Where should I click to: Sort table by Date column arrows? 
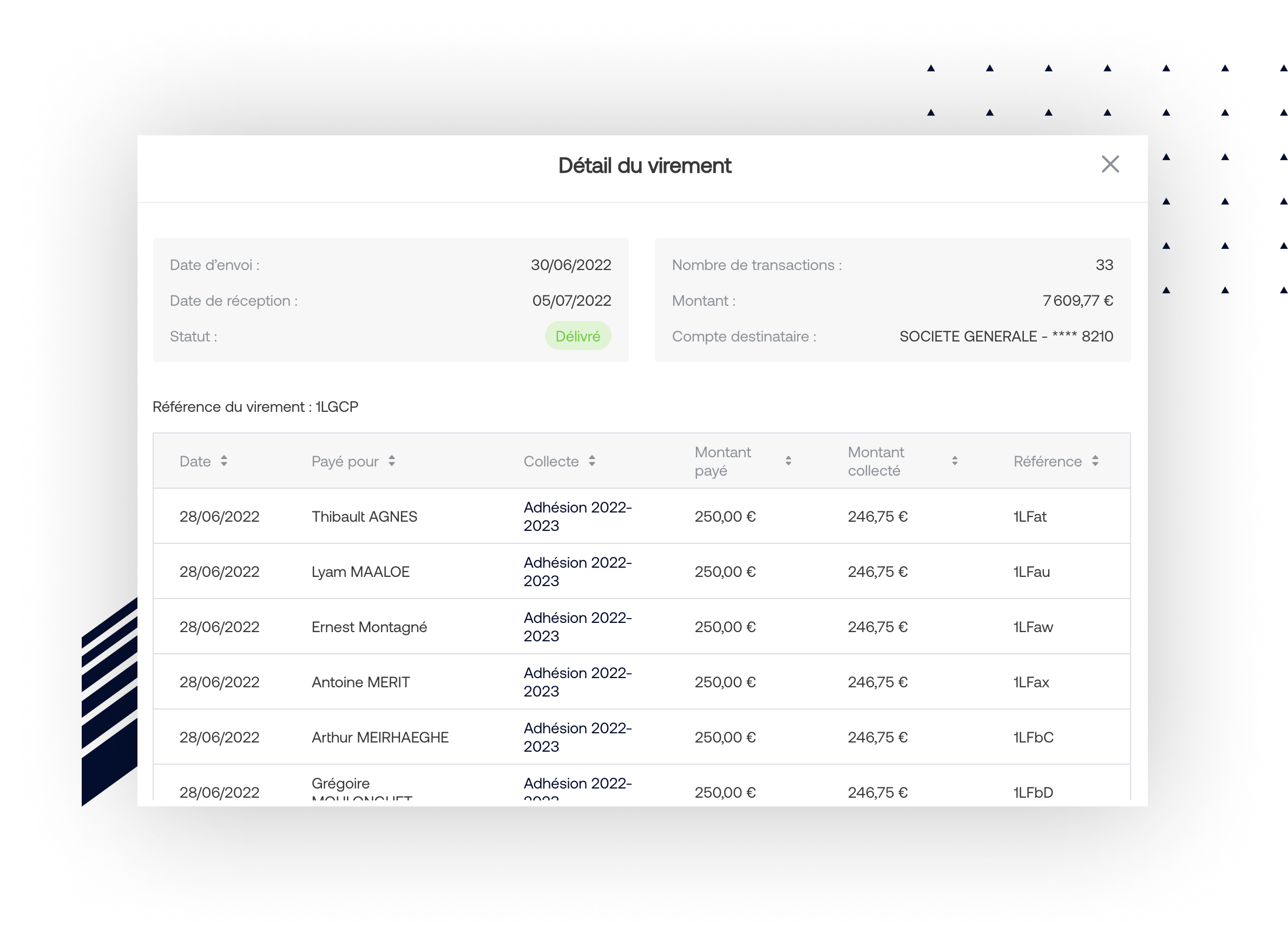[x=224, y=461]
